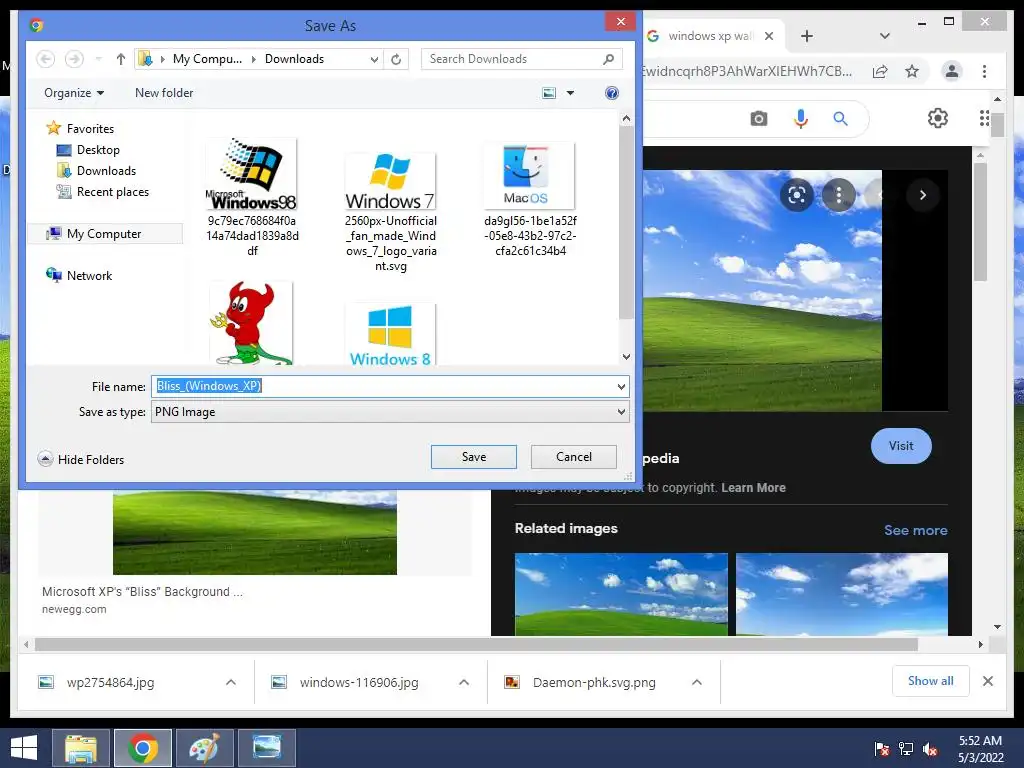Change the folder view icon
1024x768 pixels.
(x=549, y=93)
